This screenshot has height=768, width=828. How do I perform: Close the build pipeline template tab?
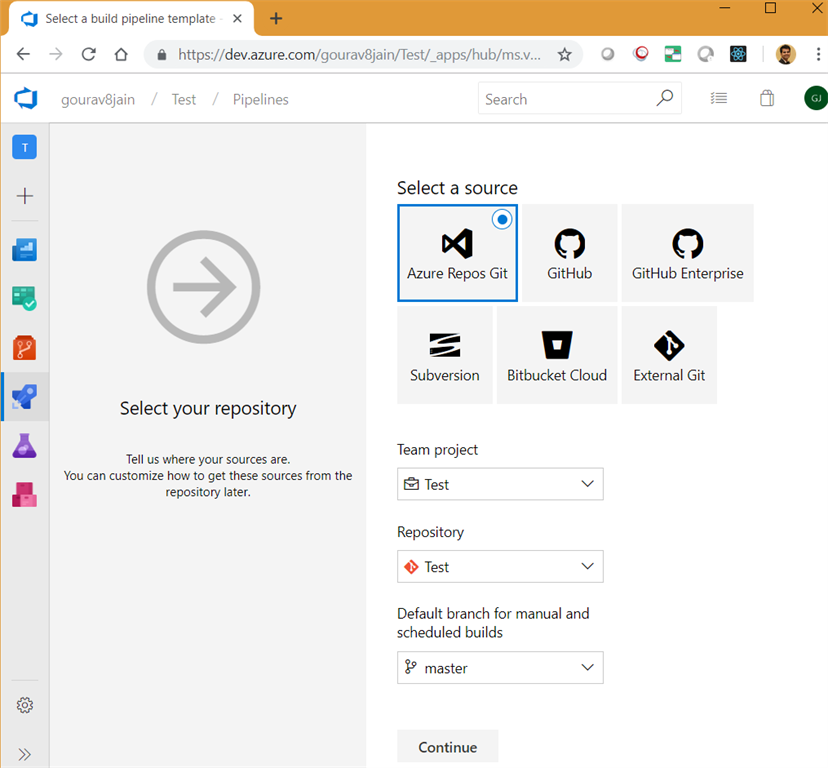click(237, 18)
